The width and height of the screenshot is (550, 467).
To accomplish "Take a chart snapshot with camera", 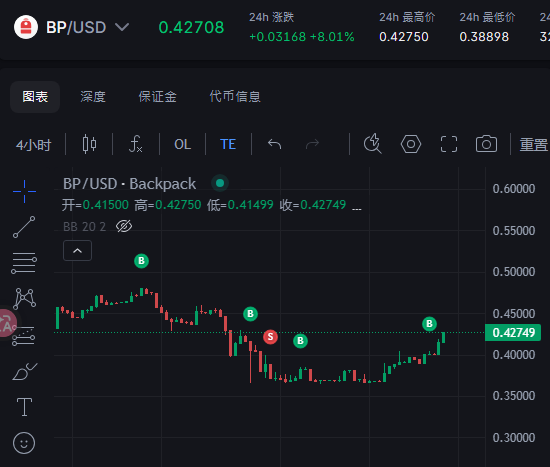I will point(486,144).
